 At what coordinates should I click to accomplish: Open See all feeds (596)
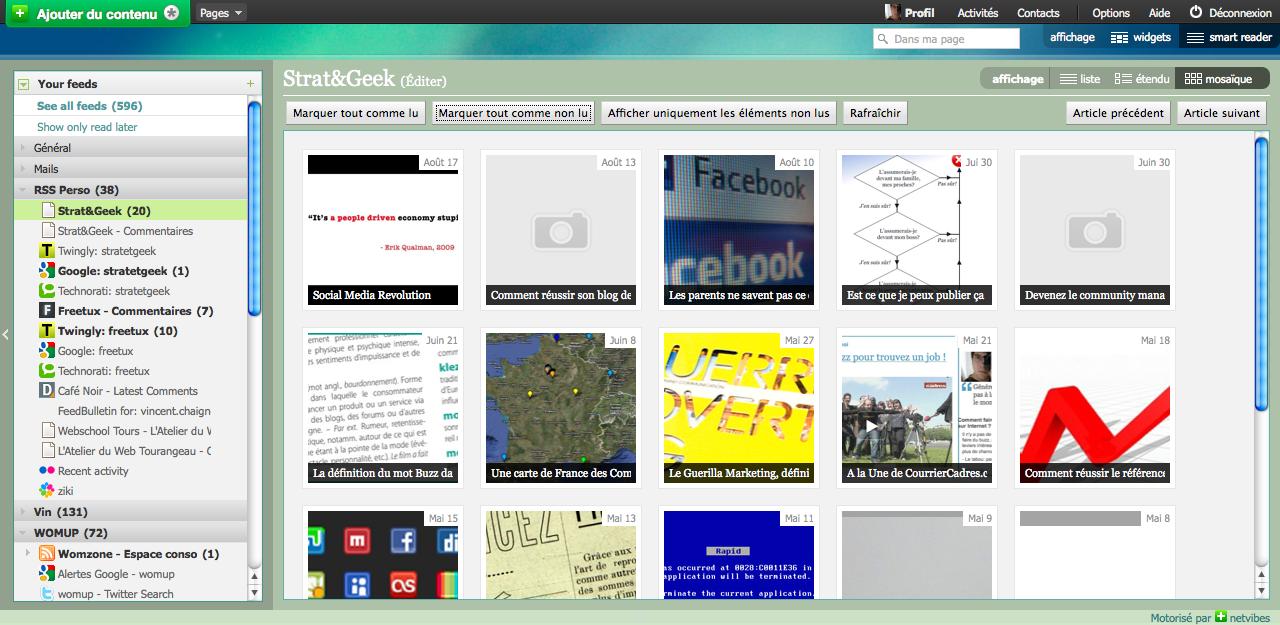pos(90,106)
